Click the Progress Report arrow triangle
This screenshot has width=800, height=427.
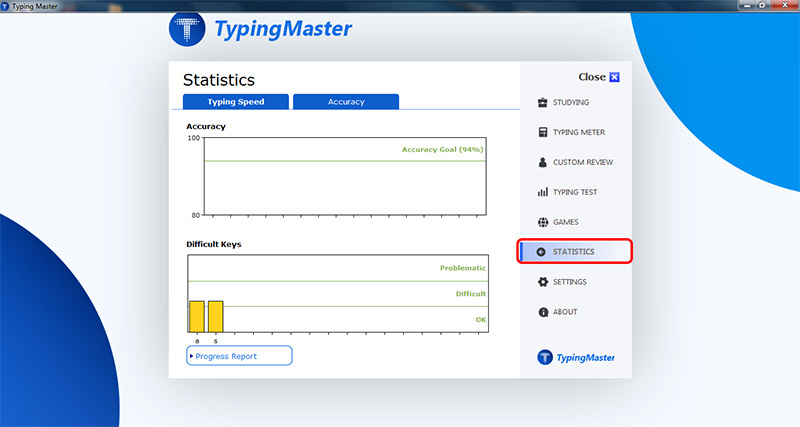click(x=191, y=356)
